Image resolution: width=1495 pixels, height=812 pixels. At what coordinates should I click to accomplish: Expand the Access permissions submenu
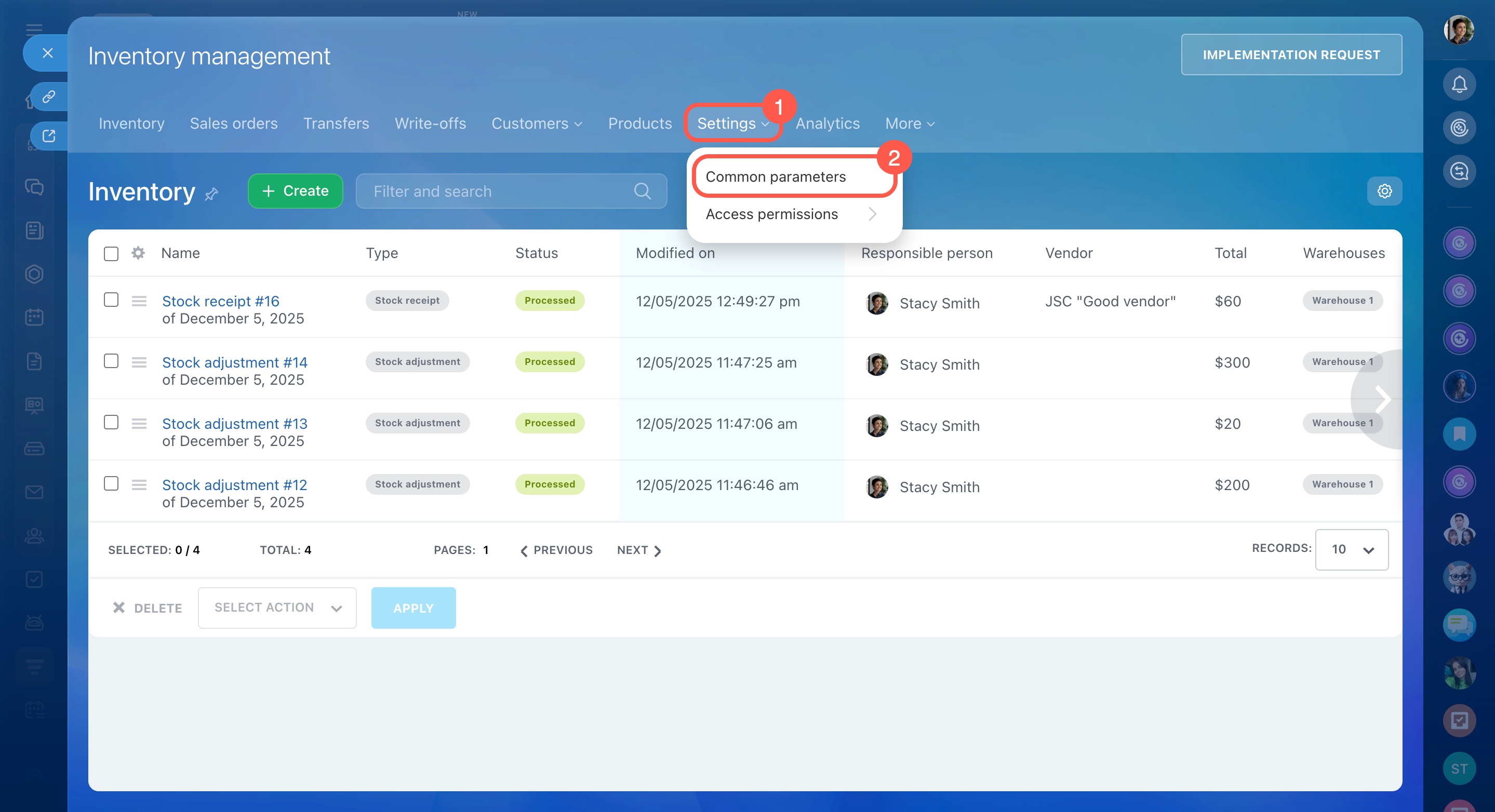click(792, 214)
